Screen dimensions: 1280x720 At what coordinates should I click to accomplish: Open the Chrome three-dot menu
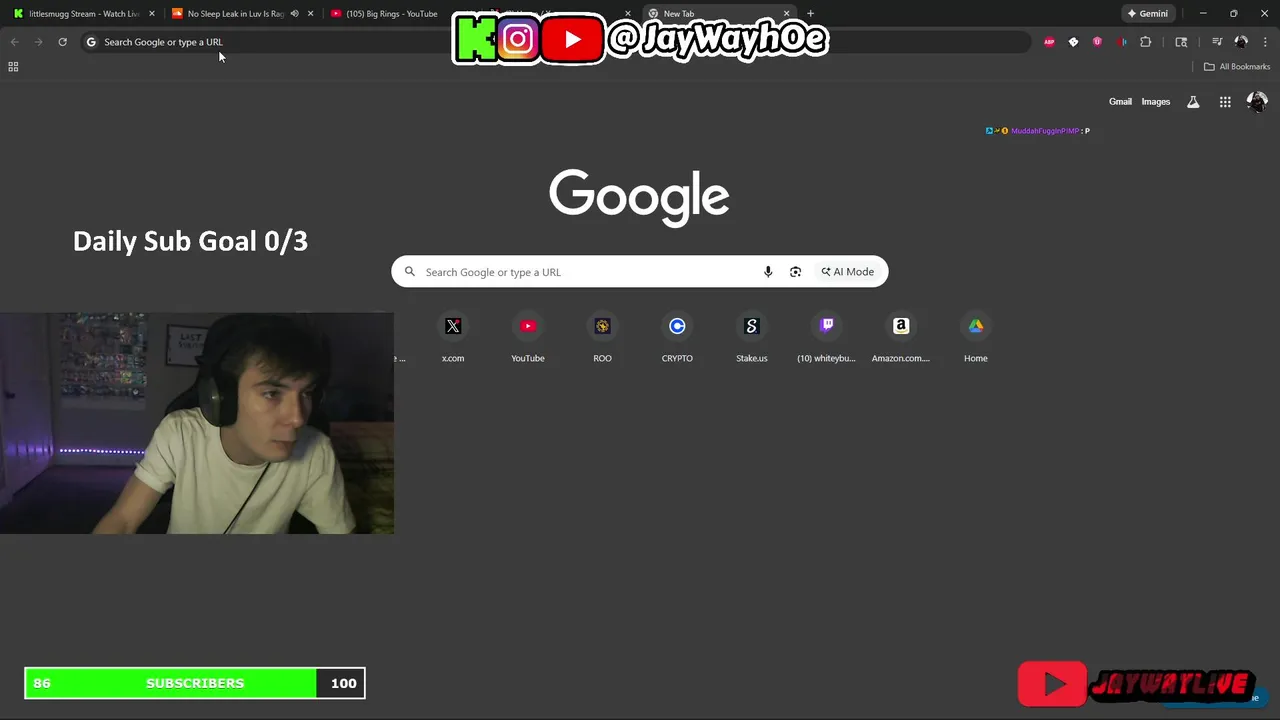pos(1265,42)
